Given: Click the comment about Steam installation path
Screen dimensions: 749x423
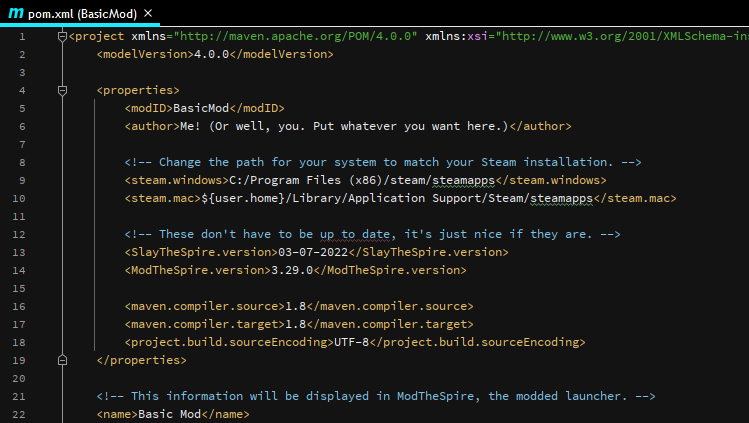Looking at the screenshot, I should [x=383, y=162].
